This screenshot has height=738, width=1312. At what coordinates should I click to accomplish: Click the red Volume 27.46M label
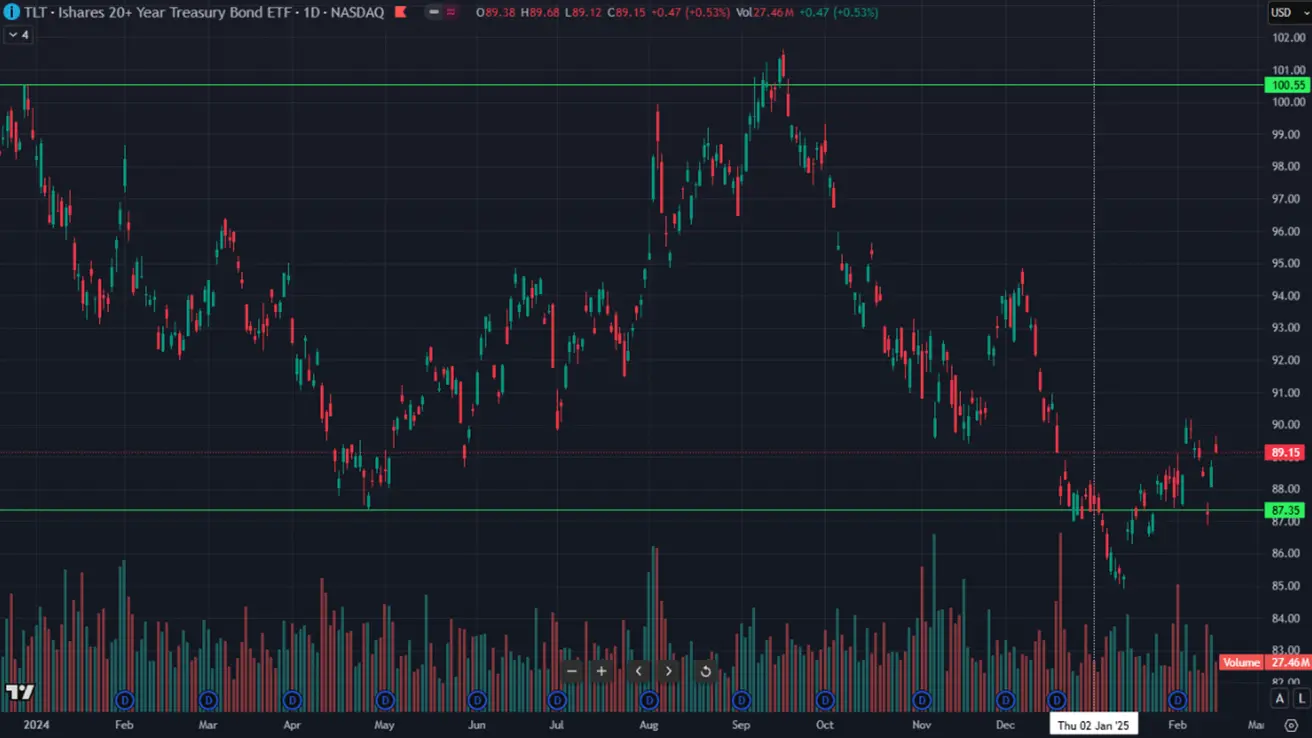pyautogui.click(x=1264, y=663)
